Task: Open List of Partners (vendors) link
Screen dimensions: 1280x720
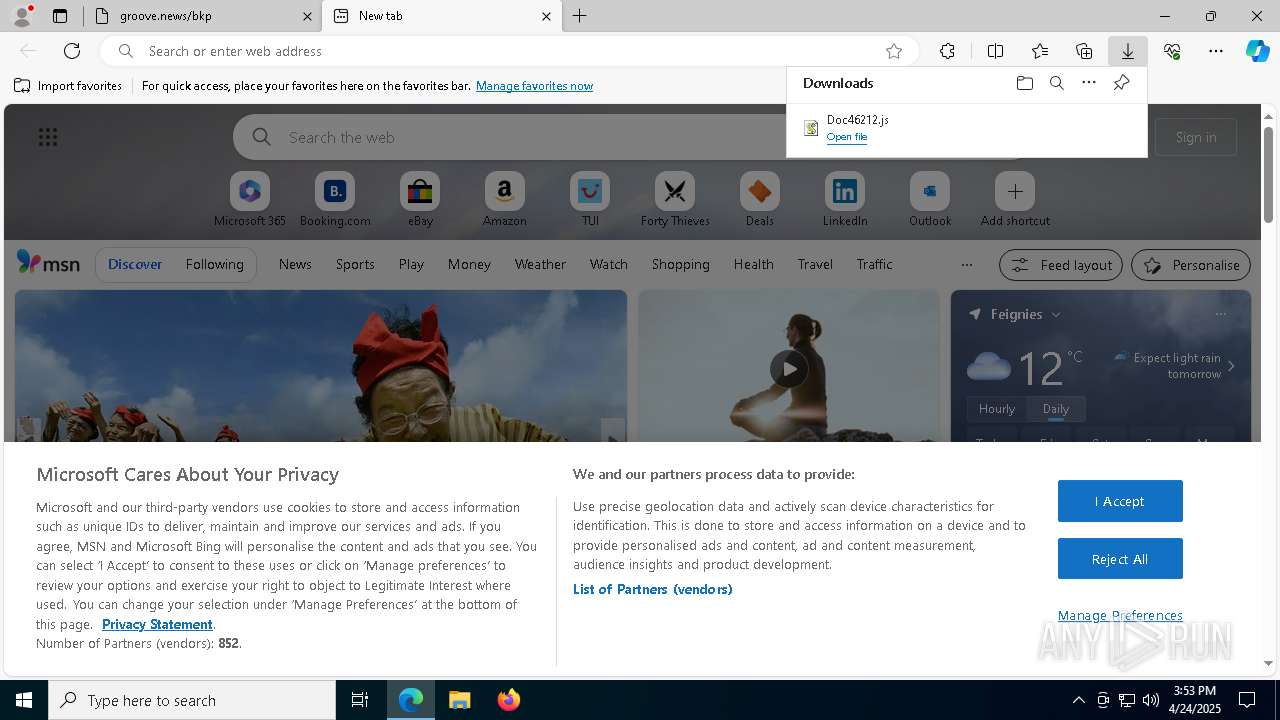Action: pos(652,589)
